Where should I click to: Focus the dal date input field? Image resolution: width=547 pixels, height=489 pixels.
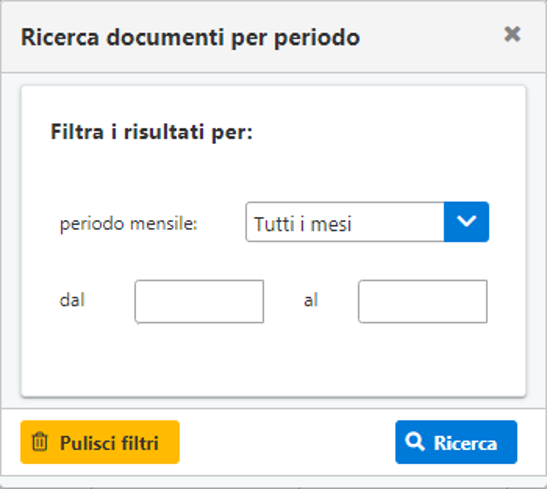coord(199,301)
